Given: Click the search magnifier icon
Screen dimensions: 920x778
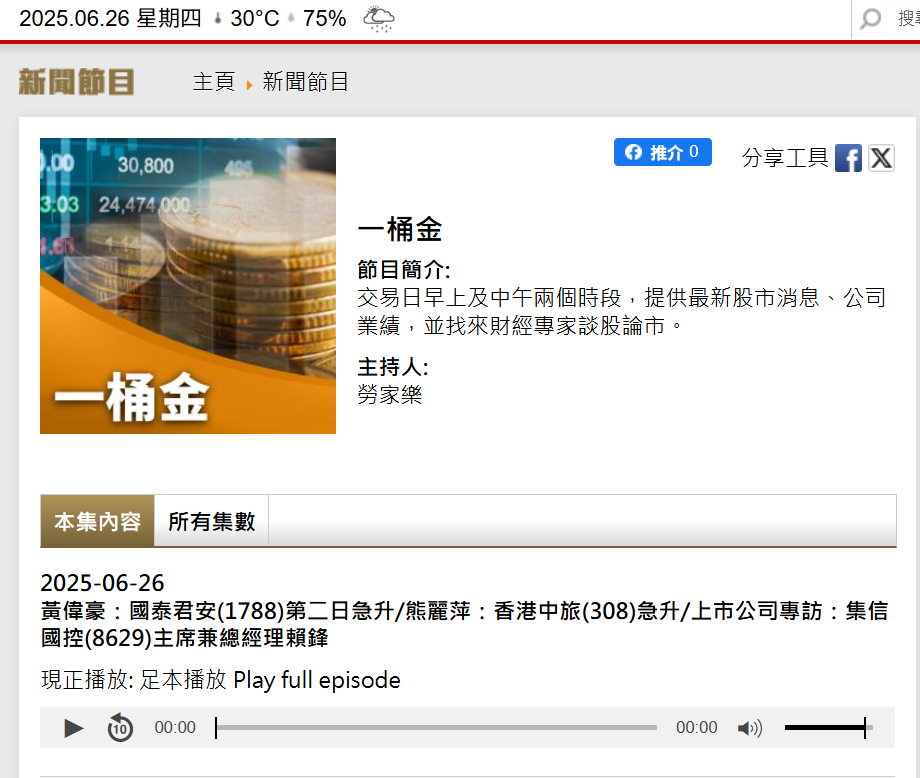Looking at the screenshot, I should pyautogui.click(x=871, y=19).
